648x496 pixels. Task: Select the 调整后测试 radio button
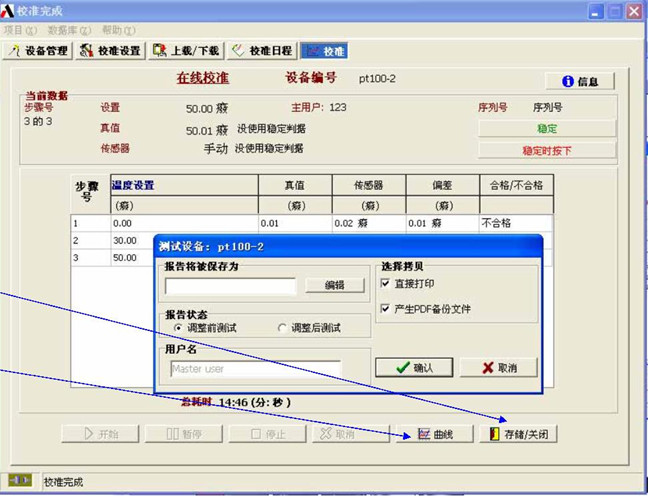282,328
